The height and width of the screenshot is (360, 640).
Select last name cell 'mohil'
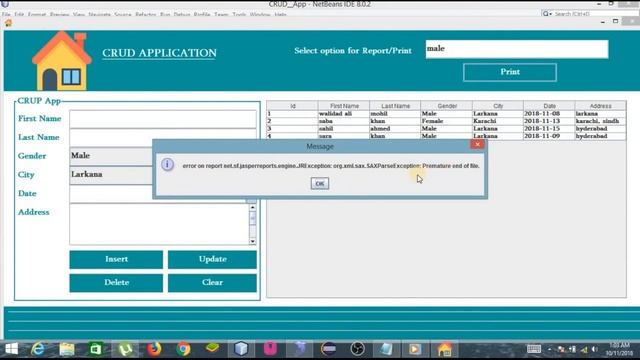point(395,113)
